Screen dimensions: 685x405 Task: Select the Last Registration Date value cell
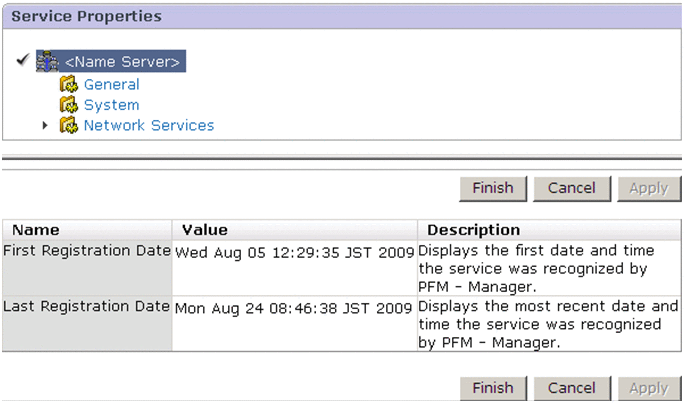tap(294, 307)
